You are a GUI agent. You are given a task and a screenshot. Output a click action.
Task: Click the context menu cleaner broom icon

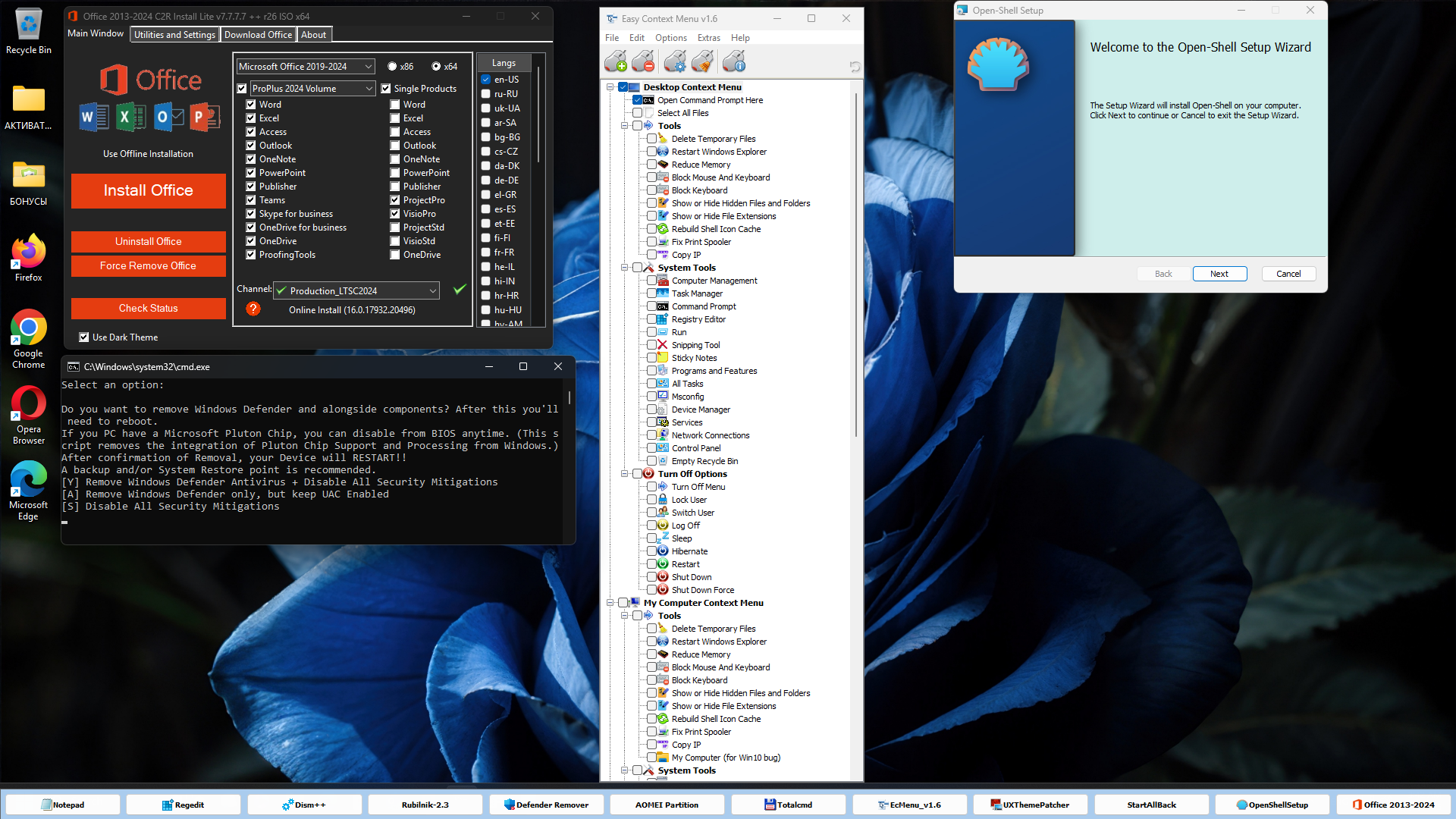[702, 61]
